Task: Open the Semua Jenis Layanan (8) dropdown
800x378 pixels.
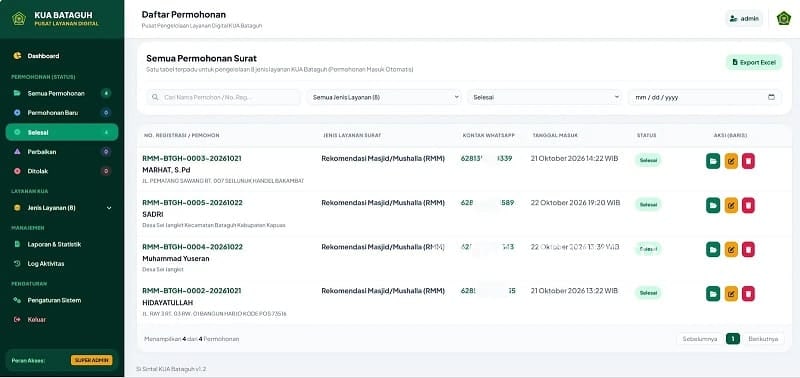Action: tap(384, 97)
